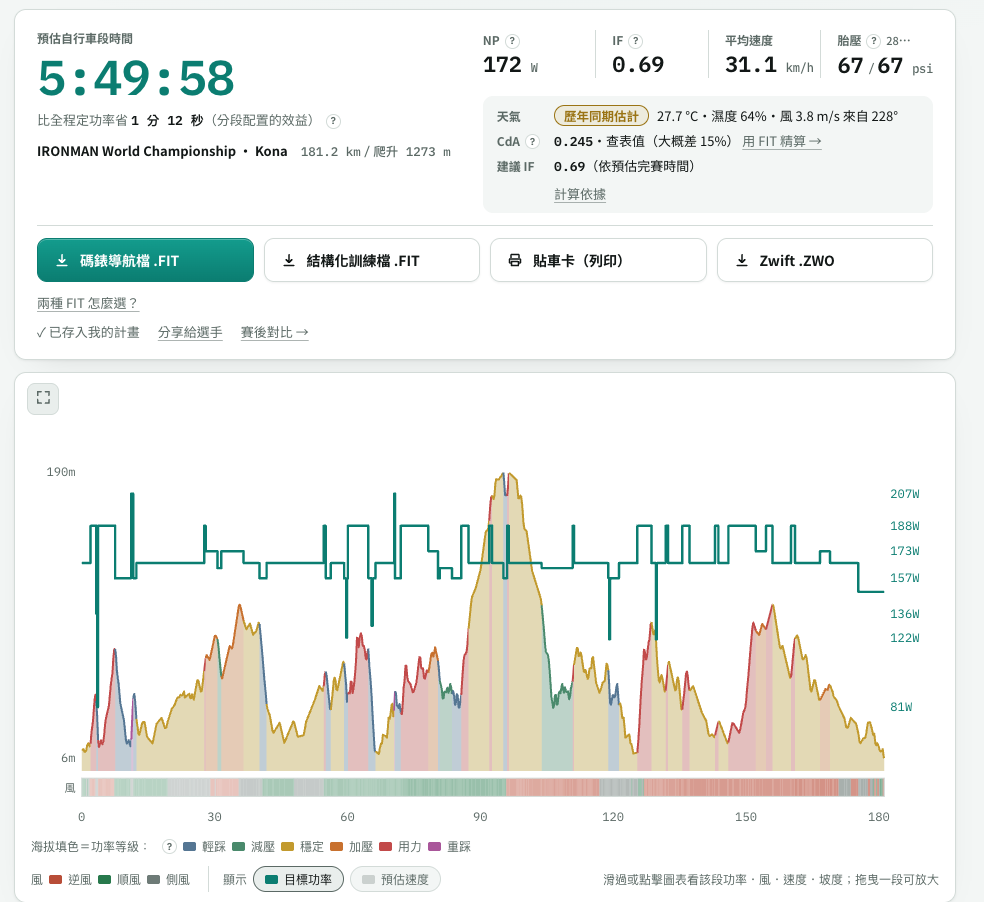Viewport: 984px width, 902px height.
Task: Click the 用力 red legend swatch
Action: coord(385,847)
